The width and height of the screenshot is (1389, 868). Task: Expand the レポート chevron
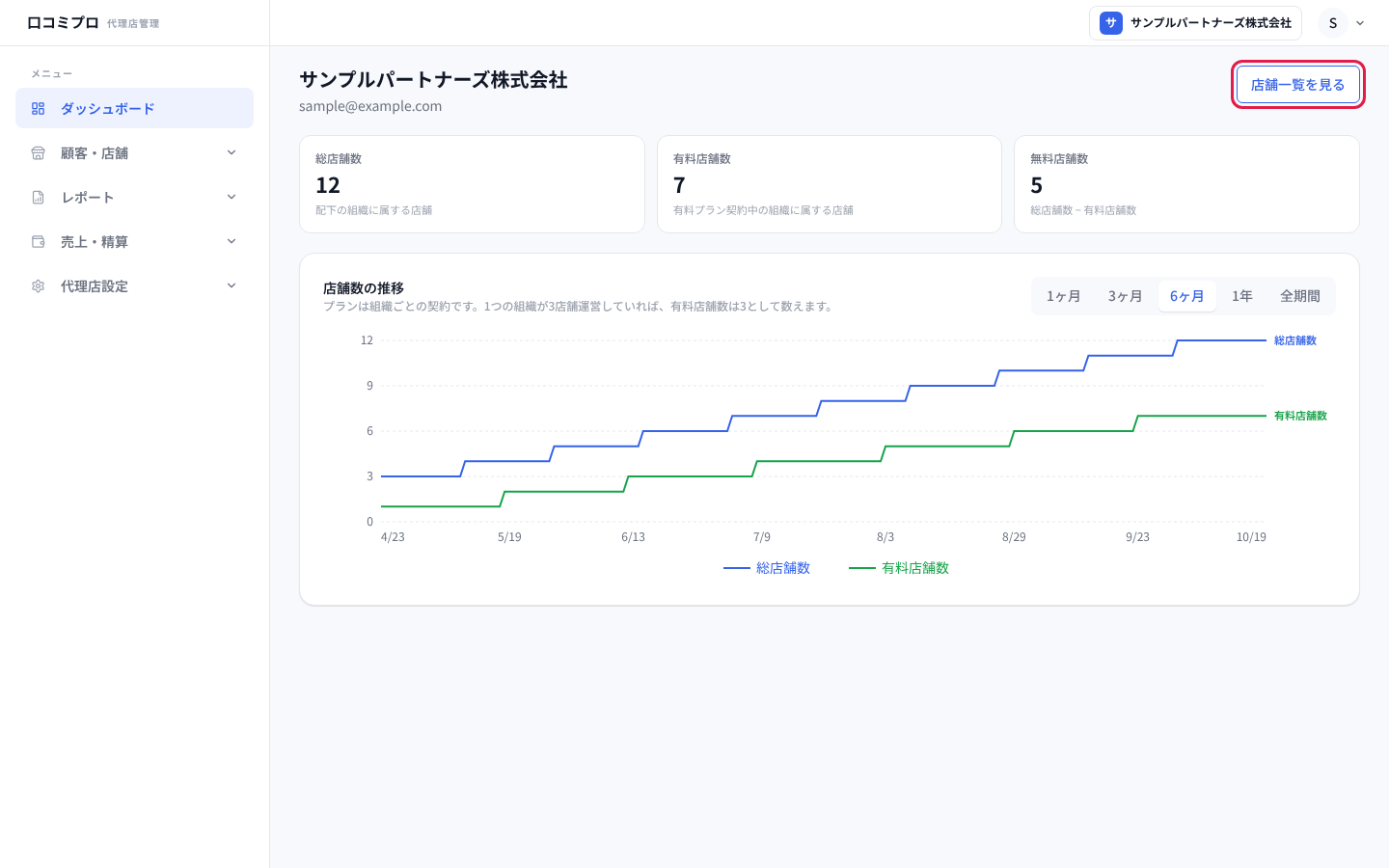point(231,197)
